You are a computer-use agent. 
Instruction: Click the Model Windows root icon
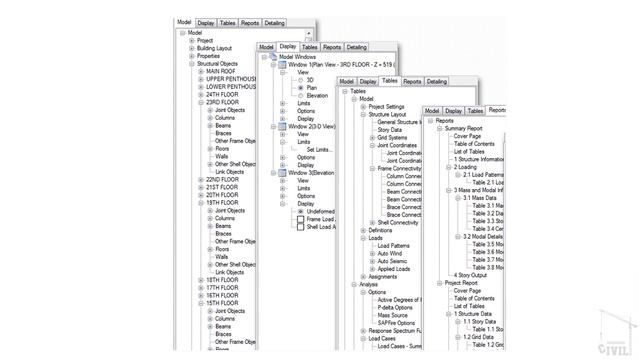coord(273,57)
